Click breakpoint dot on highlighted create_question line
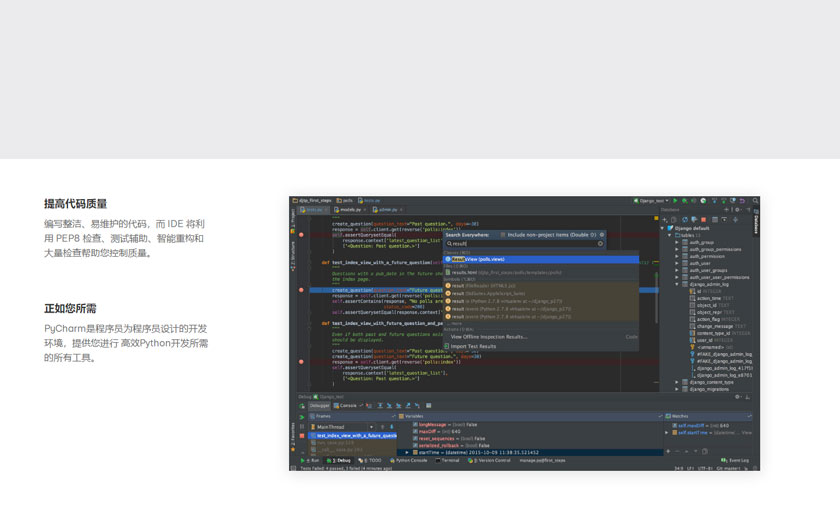Image resolution: width=840 pixels, height=530 pixels. click(x=301, y=290)
